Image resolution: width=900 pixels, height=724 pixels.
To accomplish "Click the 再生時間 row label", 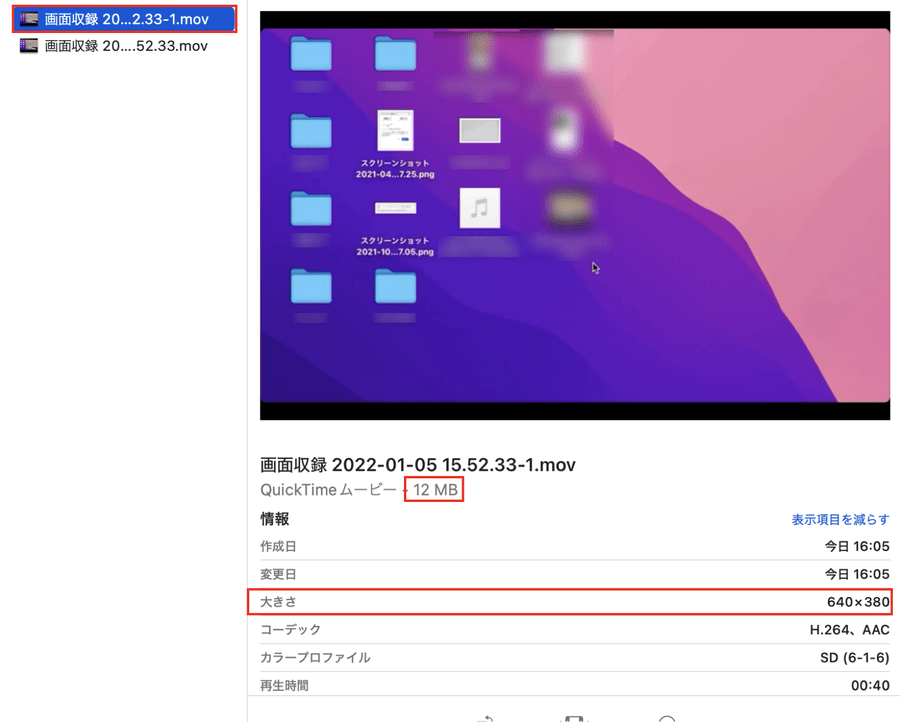I will tap(284, 685).
